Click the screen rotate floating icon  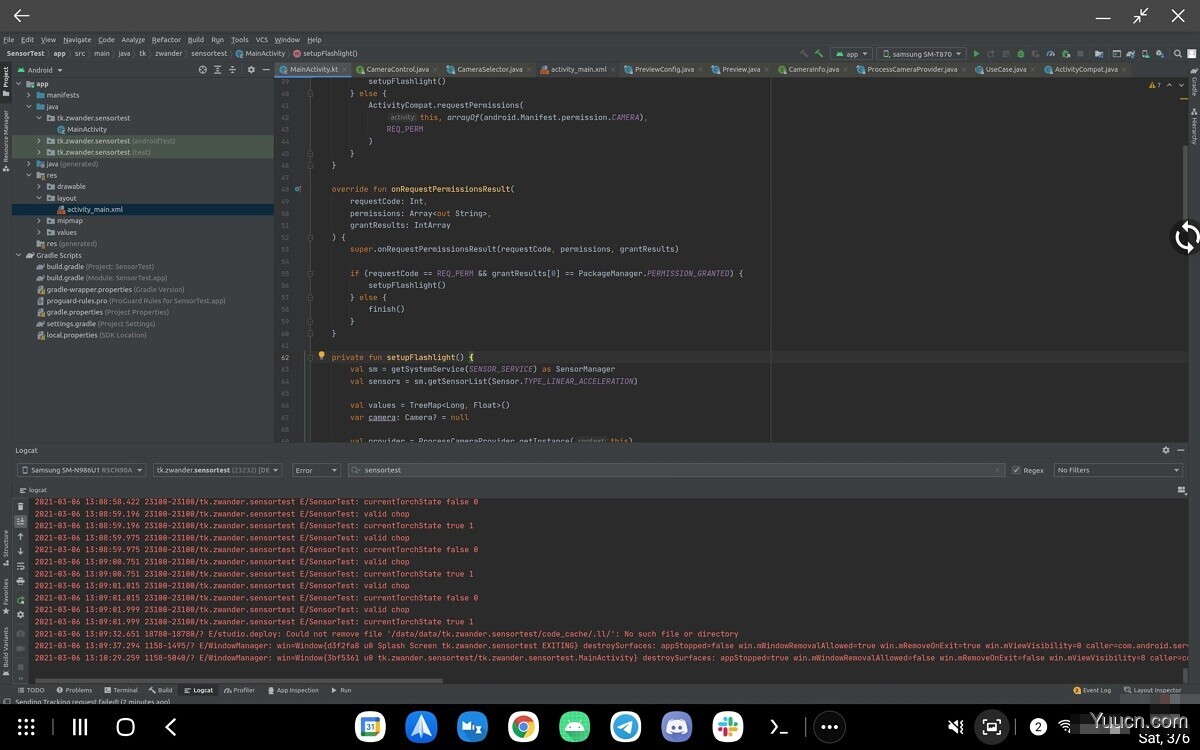click(x=1186, y=237)
